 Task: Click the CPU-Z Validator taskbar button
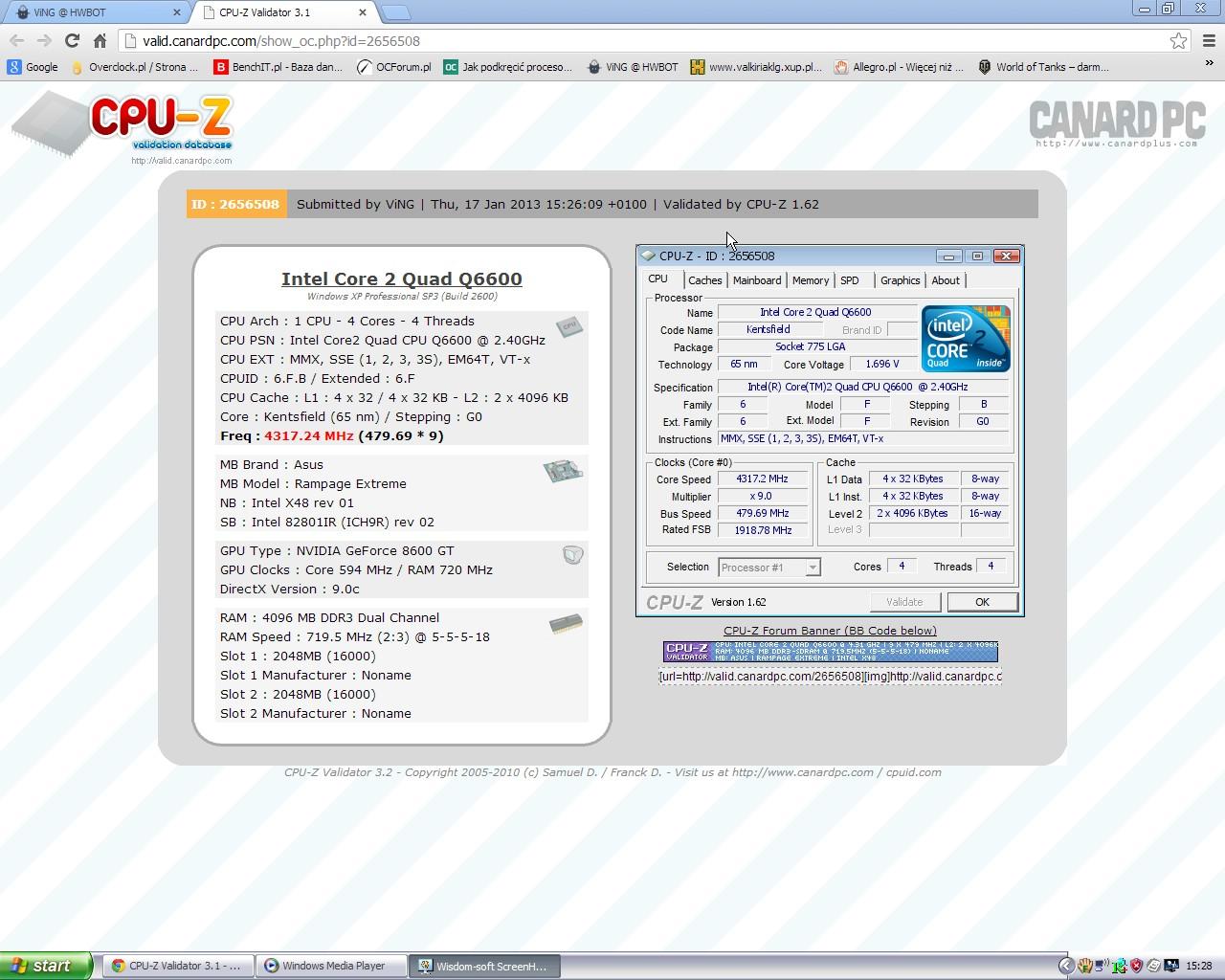click(178, 966)
